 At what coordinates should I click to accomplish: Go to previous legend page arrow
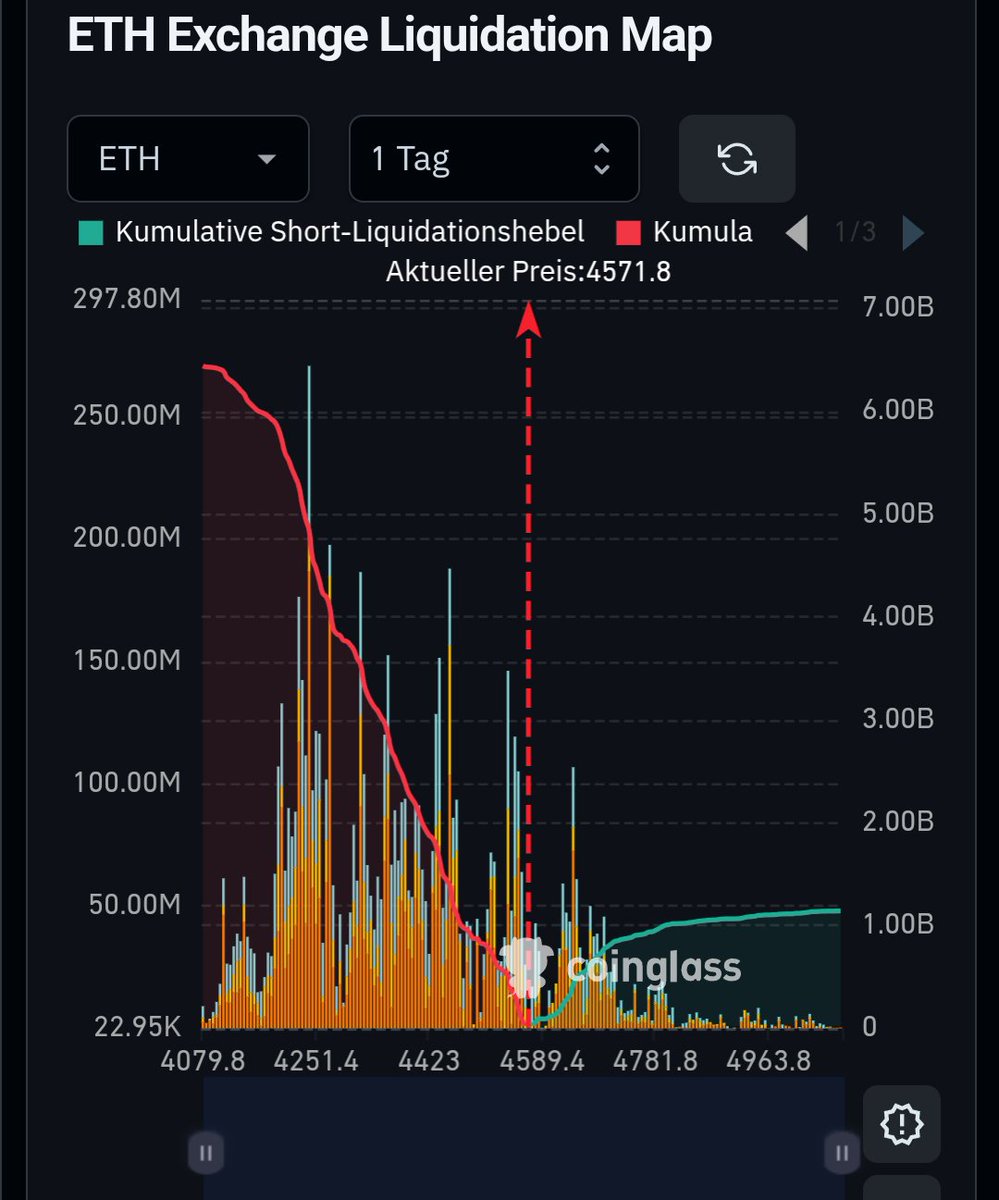797,233
